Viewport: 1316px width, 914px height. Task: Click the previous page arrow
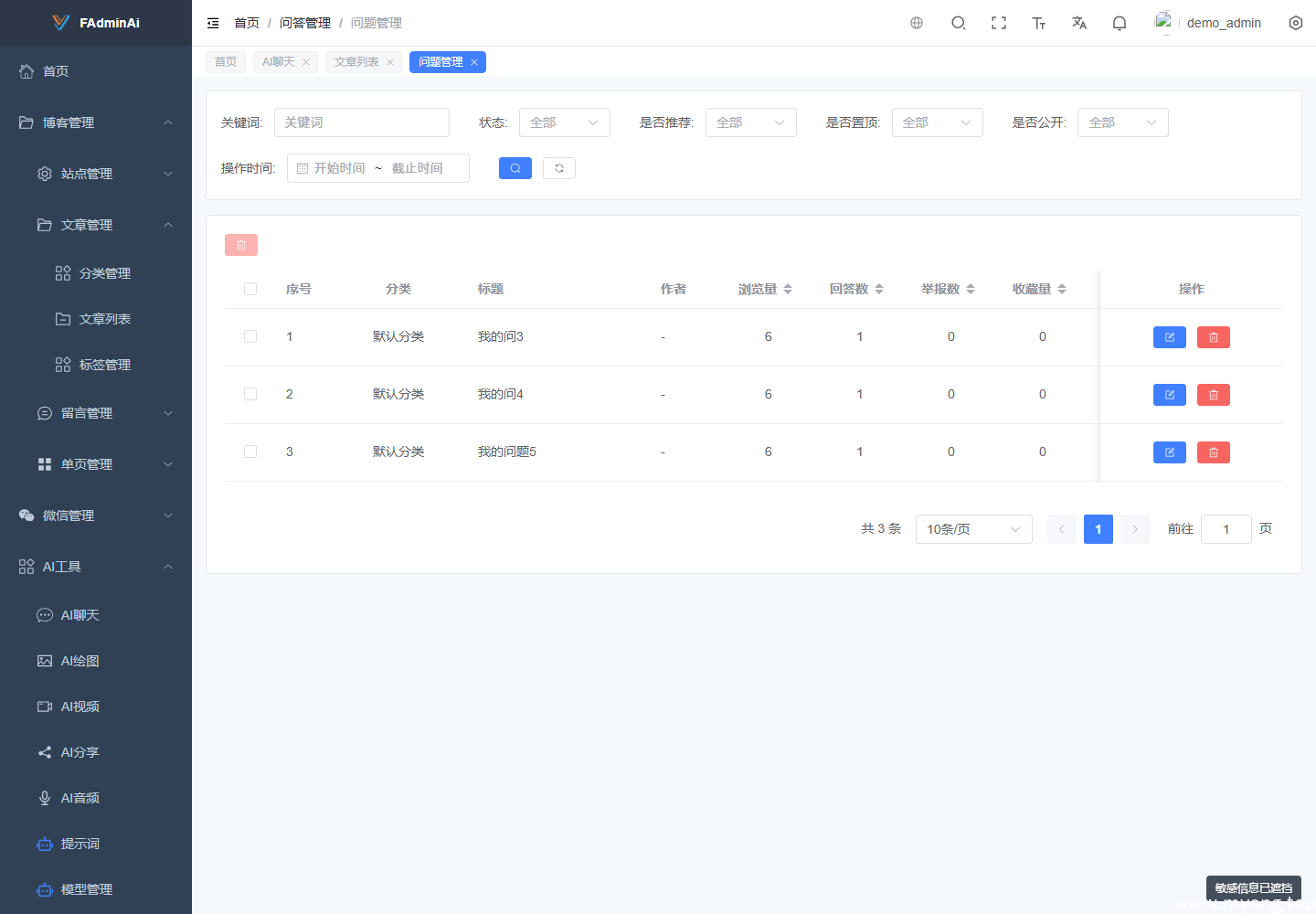(1062, 529)
